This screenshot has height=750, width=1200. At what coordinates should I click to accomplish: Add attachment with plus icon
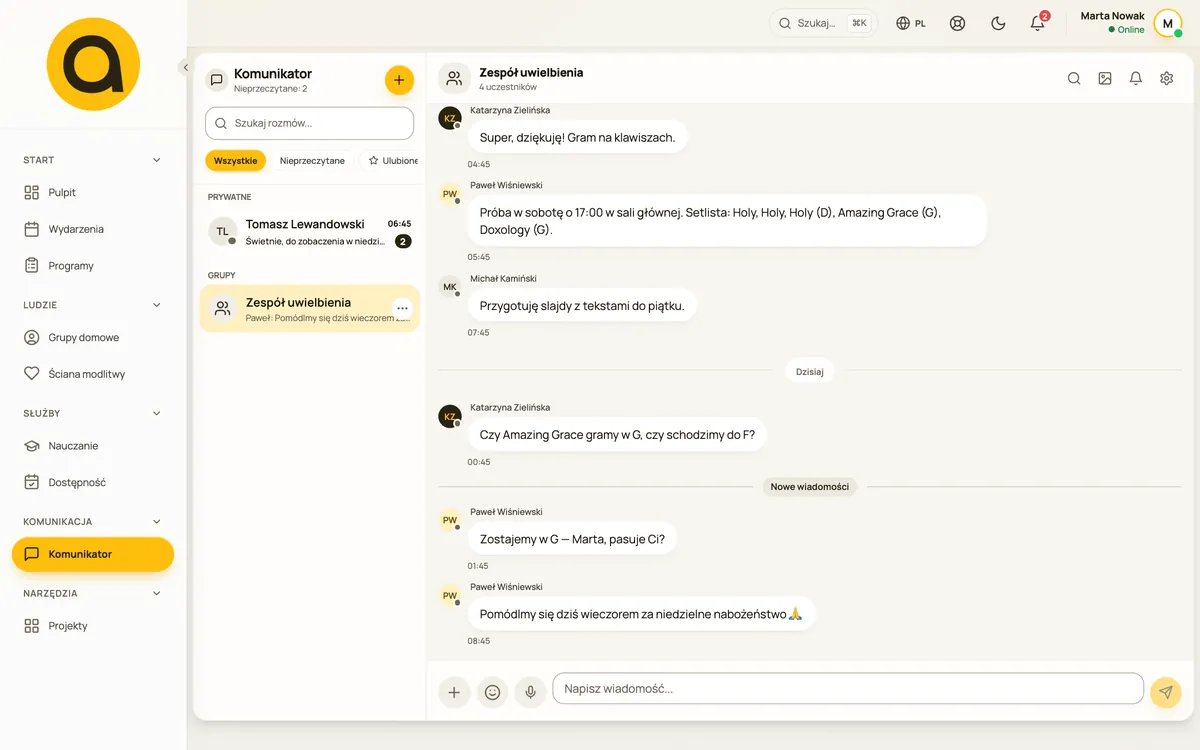454,691
